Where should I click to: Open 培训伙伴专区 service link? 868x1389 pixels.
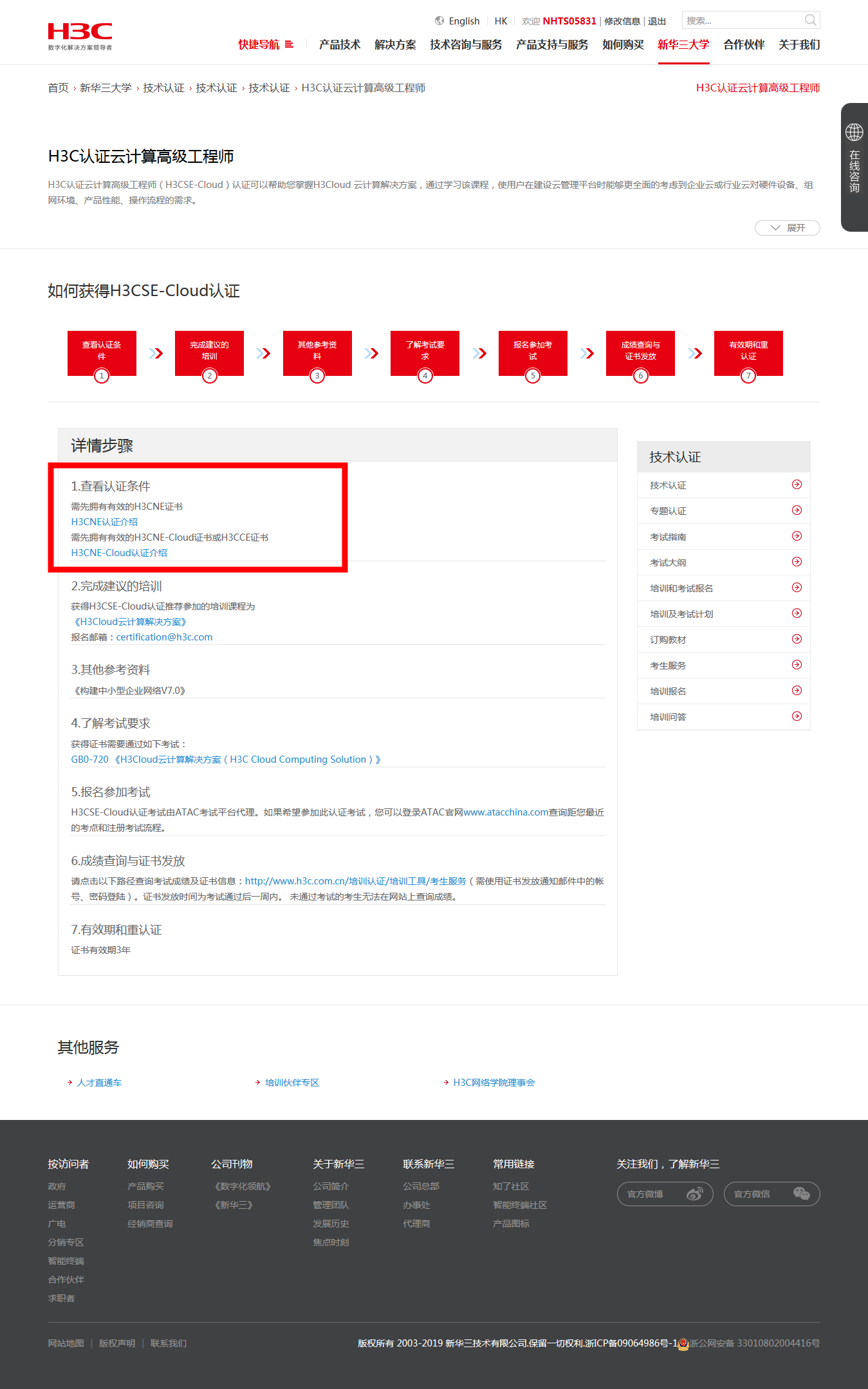(x=292, y=1083)
